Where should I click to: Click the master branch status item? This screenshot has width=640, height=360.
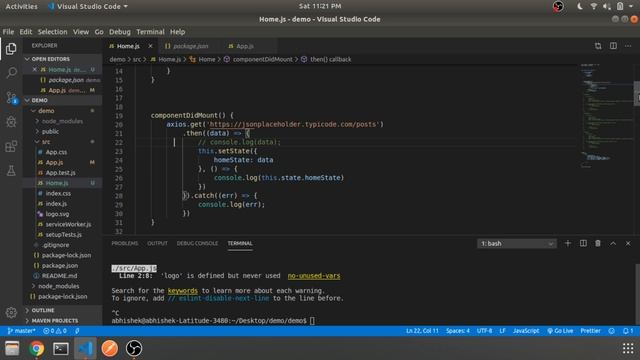point(22,331)
